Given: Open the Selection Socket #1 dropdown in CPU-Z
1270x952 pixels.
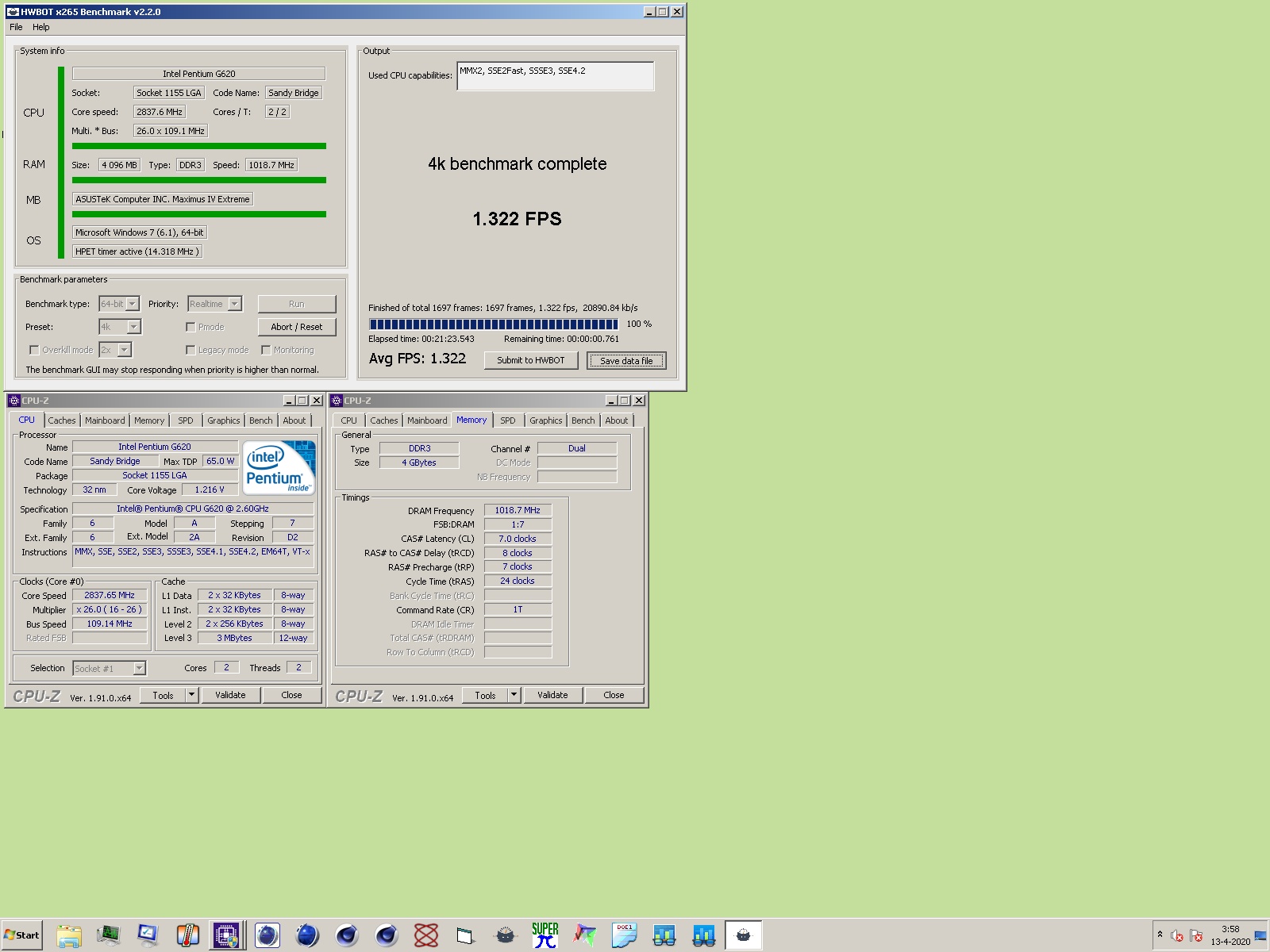Looking at the screenshot, I should click(110, 668).
